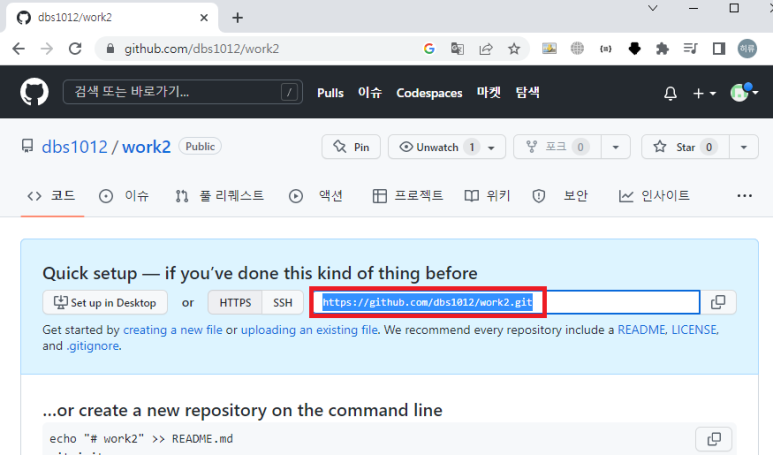Open a new browser tab
The image size is (773, 455).
click(x=238, y=18)
